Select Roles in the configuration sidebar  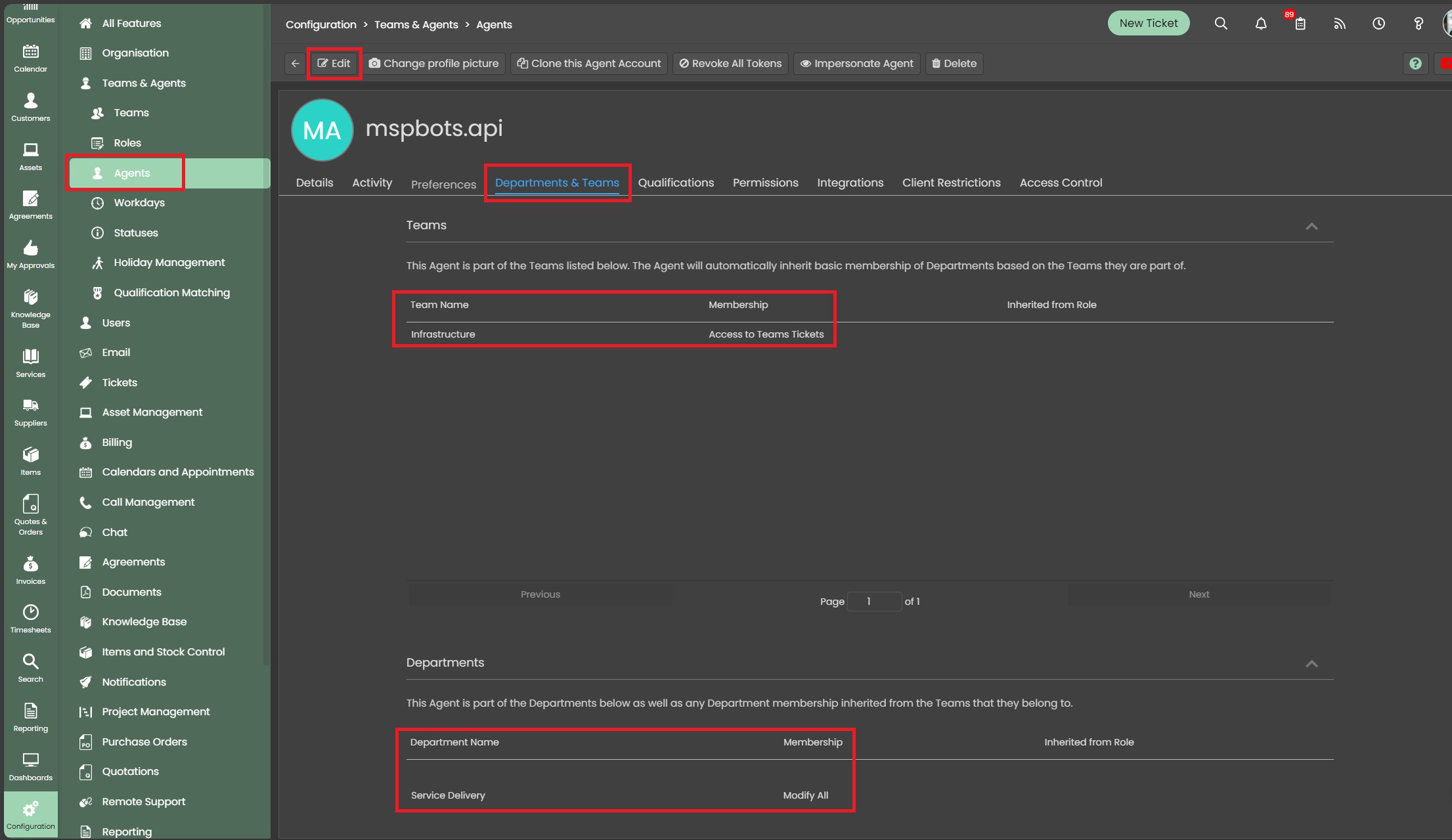click(x=127, y=143)
